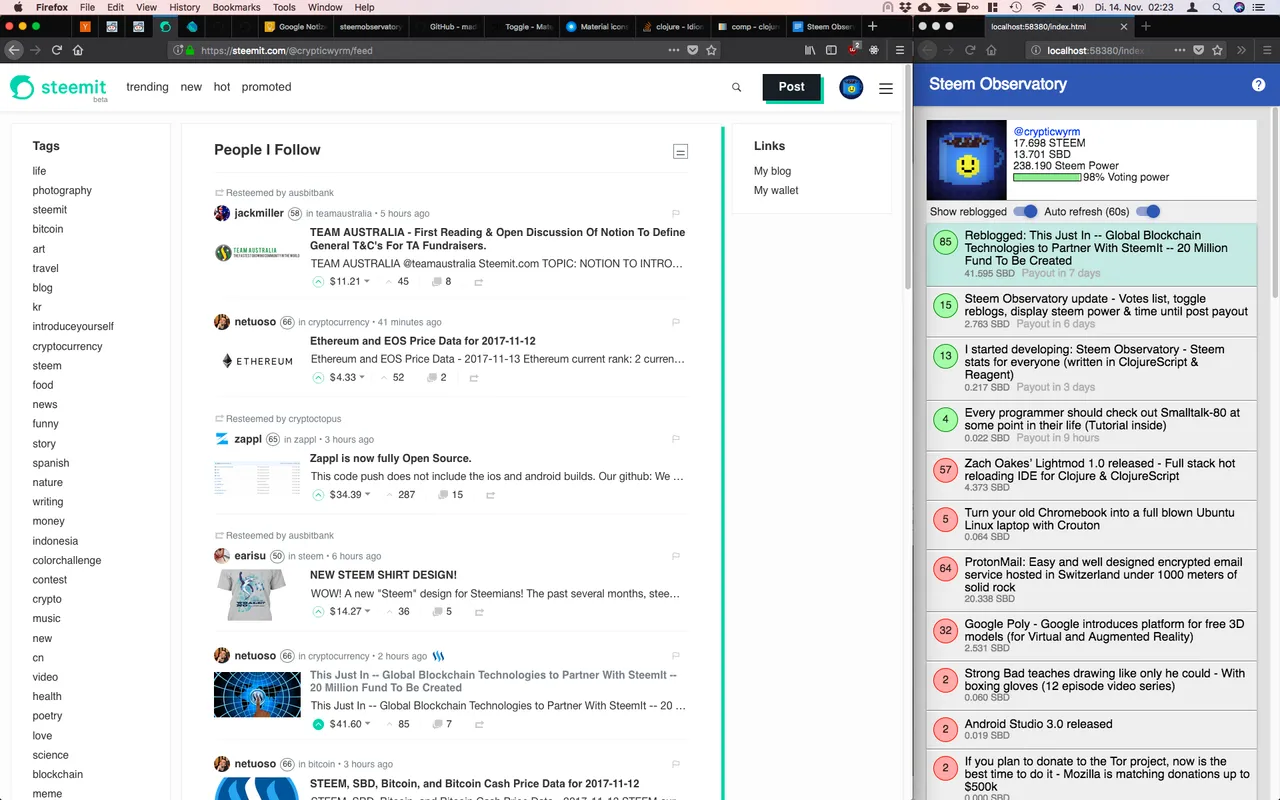
Task: Go to the trending feed
Action: (x=147, y=87)
